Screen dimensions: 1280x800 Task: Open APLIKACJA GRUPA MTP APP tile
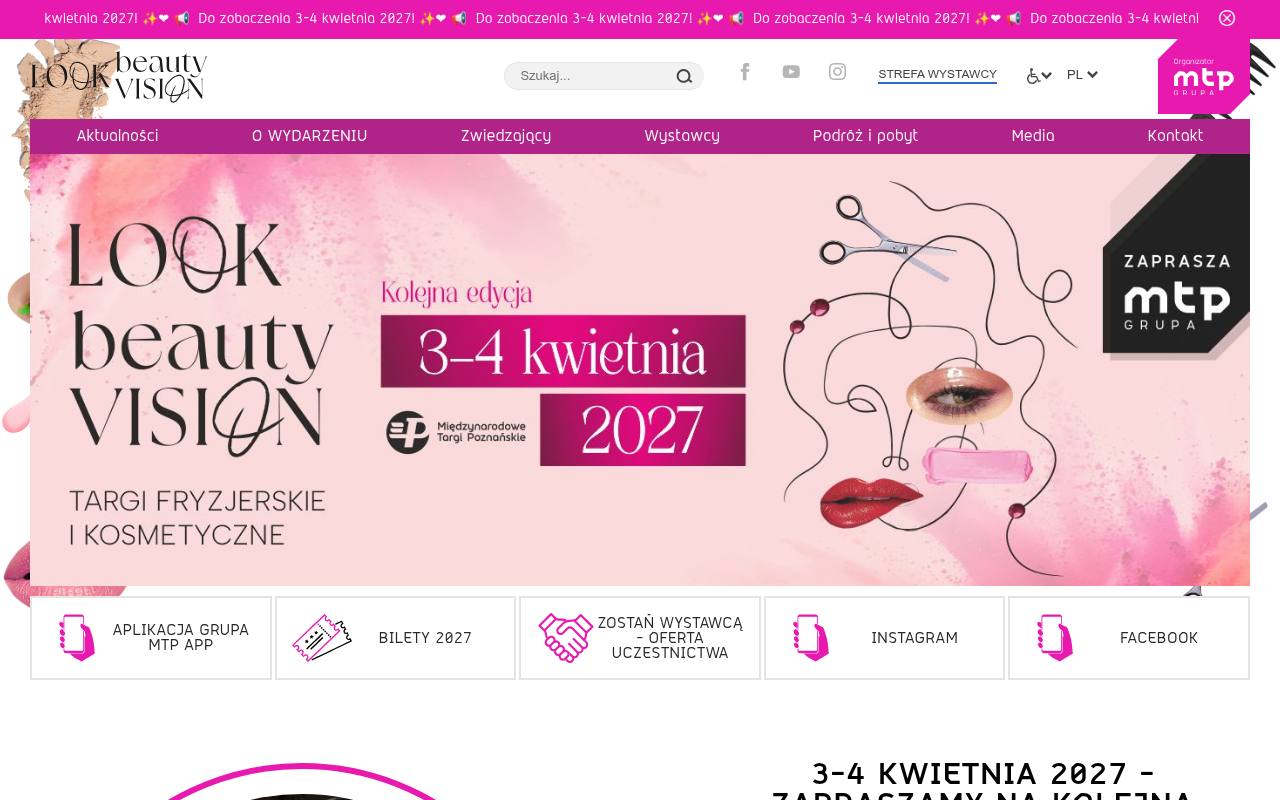tap(151, 638)
